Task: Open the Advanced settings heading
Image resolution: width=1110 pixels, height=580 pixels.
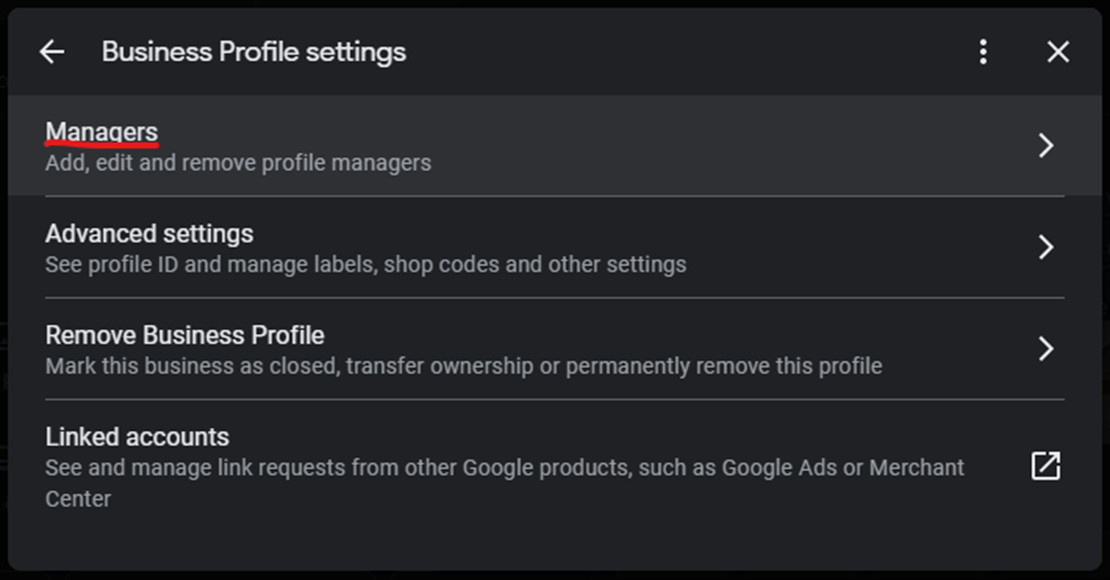Action: [x=149, y=234]
